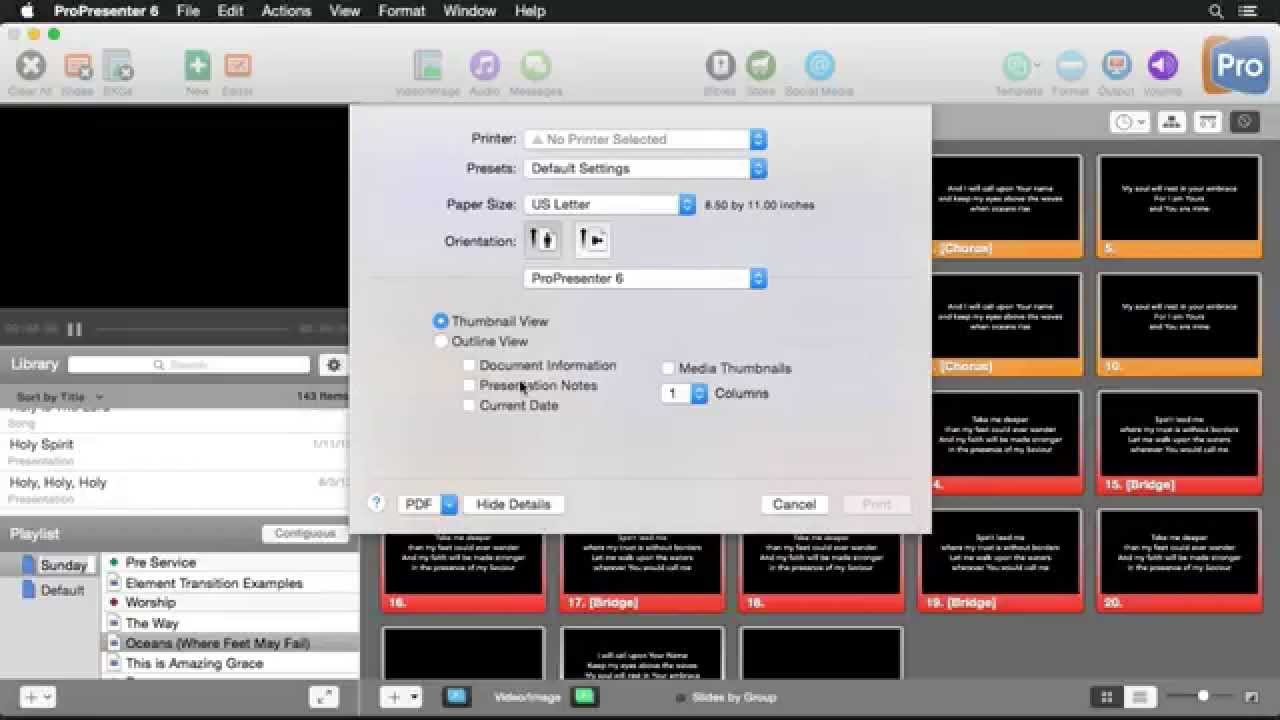This screenshot has width=1280, height=720.
Task: Open the Messages toolbar icon
Action: [x=536, y=66]
